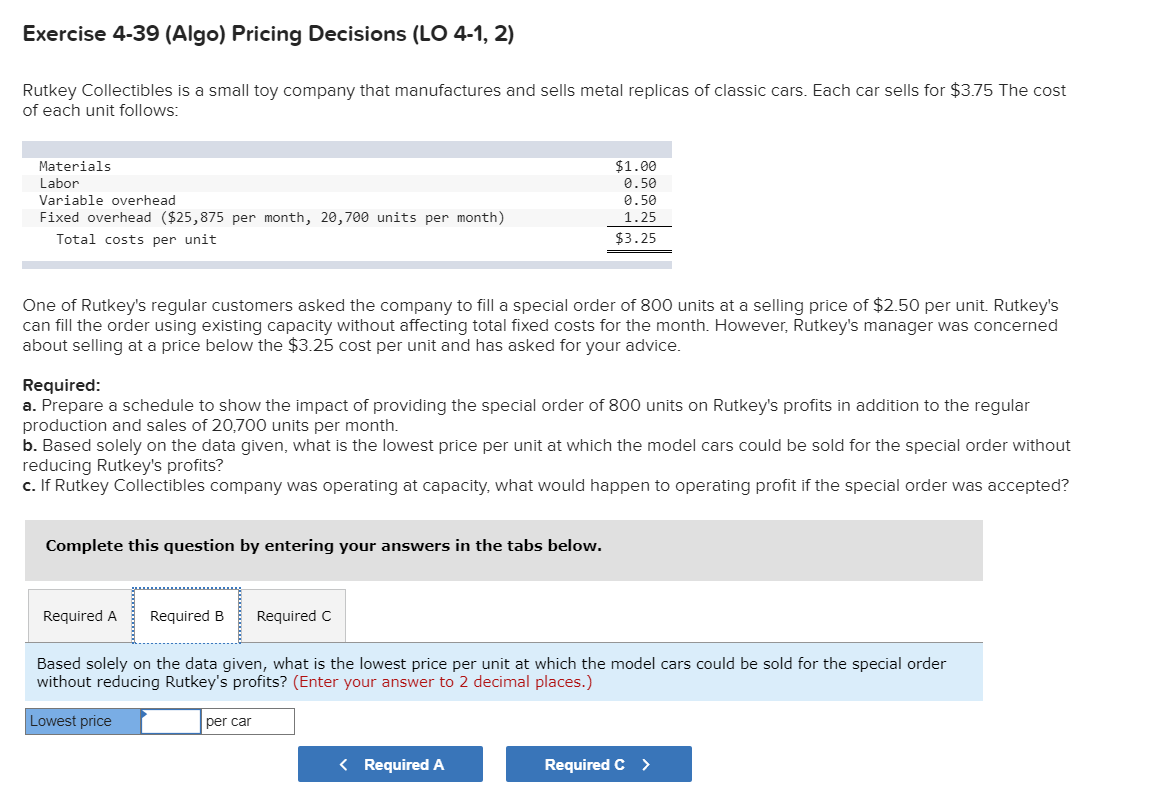Screen dimensions: 1158x810
Task: Click the right chevron on the Required C button
Action: coord(646,765)
